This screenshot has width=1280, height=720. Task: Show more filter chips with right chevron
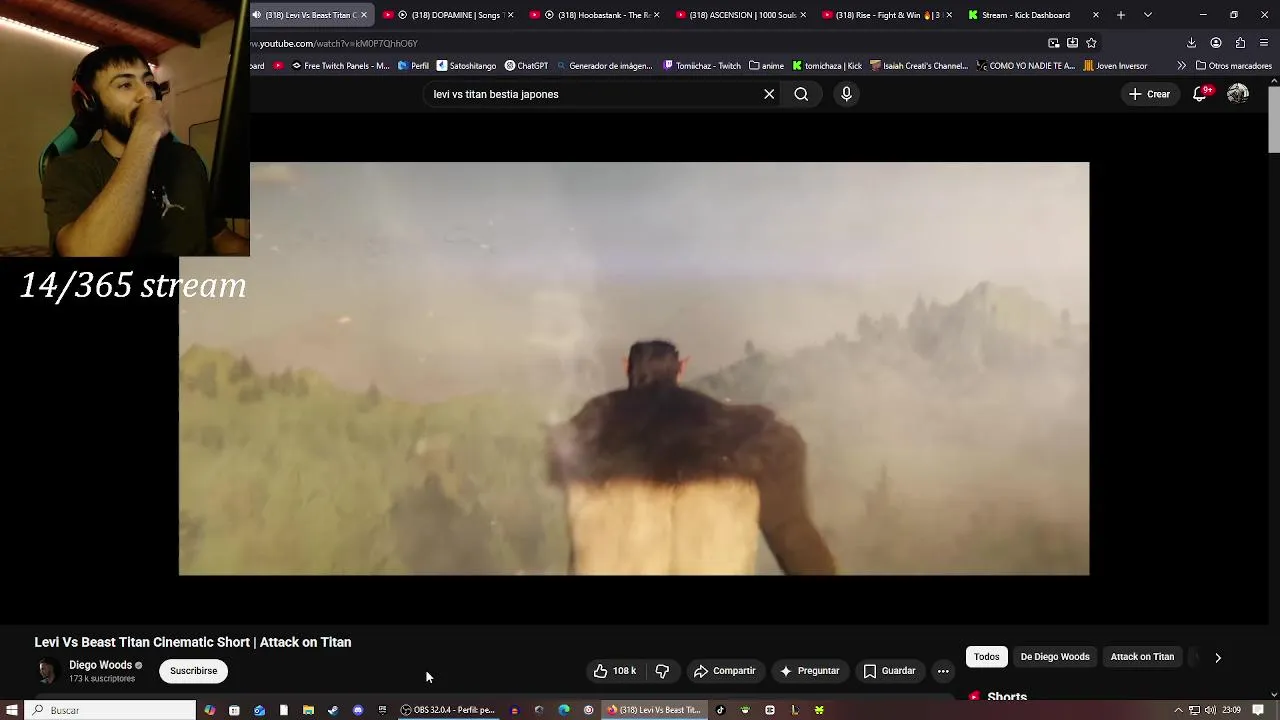[x=1218, y=657]
